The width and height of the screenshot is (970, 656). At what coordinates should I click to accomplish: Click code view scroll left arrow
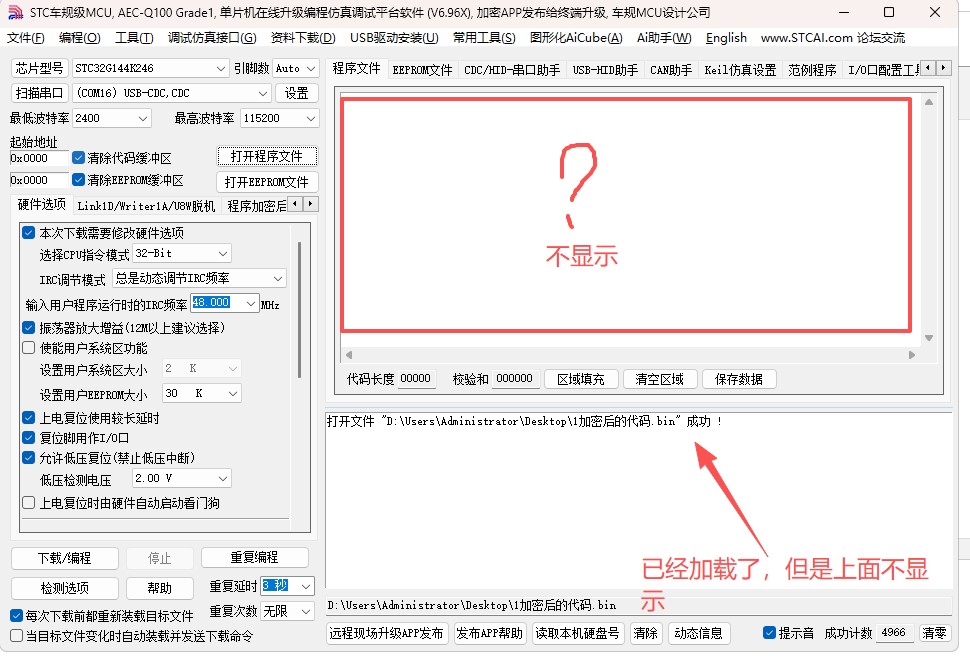point(349,355)
